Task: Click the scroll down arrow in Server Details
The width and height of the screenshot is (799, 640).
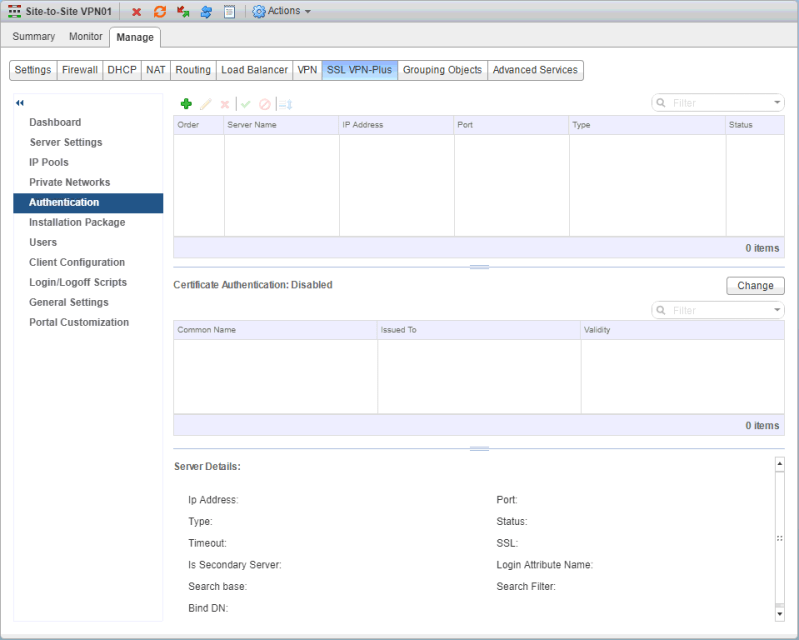Action: tap(779, 612)
